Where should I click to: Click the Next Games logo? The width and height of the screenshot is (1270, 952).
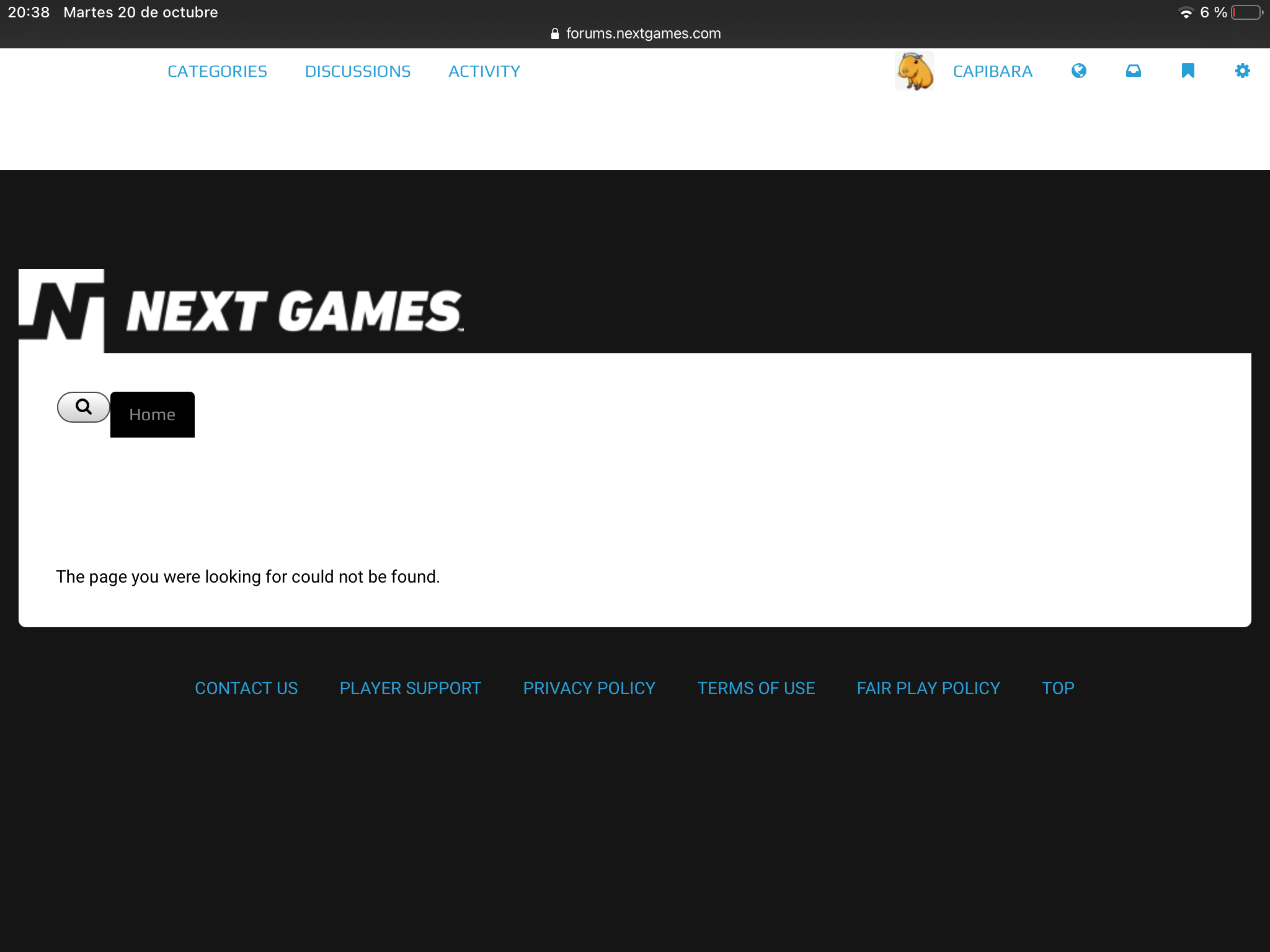[x=242, y=311]
